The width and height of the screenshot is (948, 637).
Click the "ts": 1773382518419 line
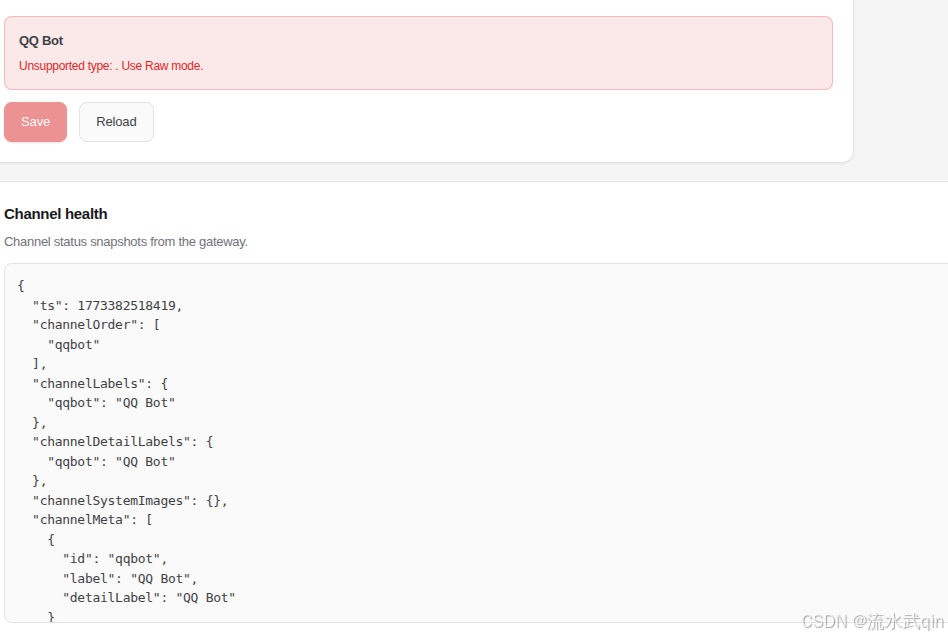tap(107, 306)
